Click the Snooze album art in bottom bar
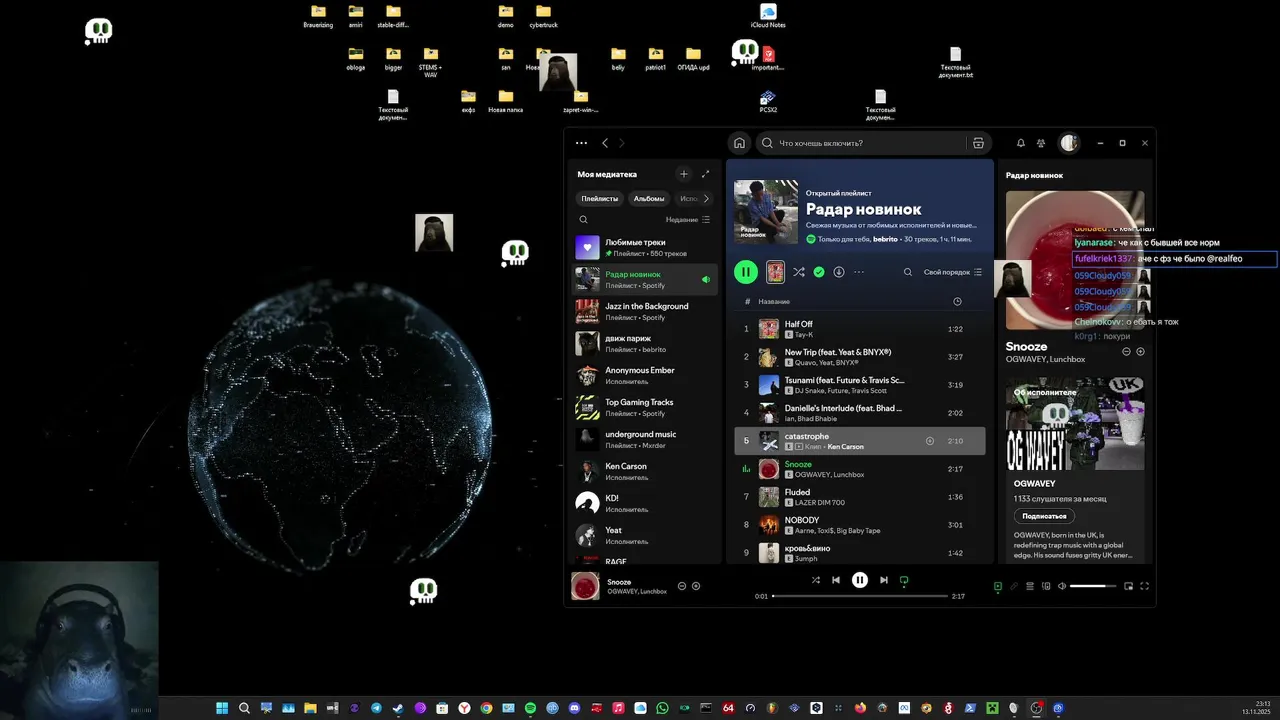Viewport: 1280px width, 720px height. 585,586
